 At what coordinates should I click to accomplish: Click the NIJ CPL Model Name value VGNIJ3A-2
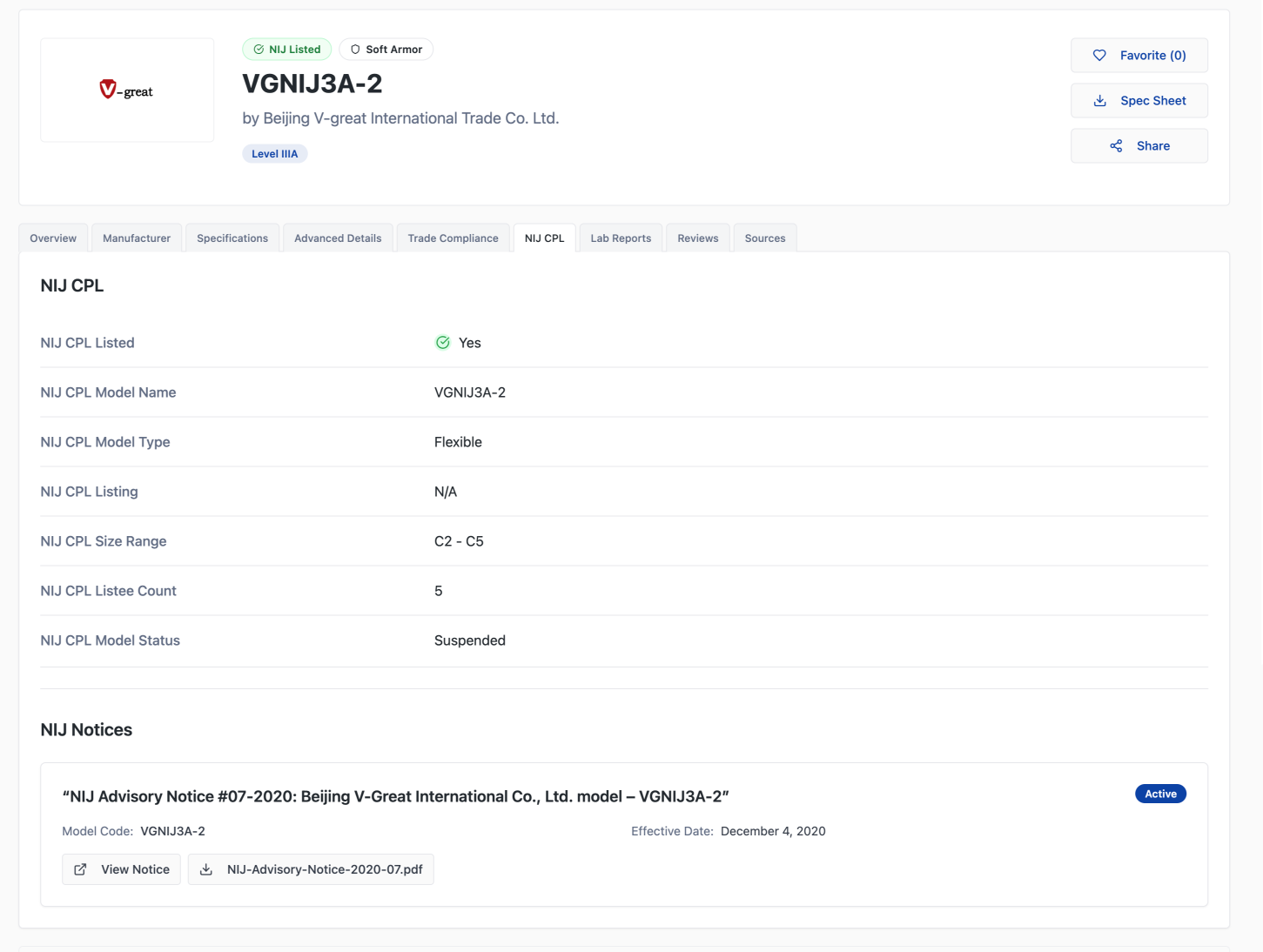coord(470,392)
